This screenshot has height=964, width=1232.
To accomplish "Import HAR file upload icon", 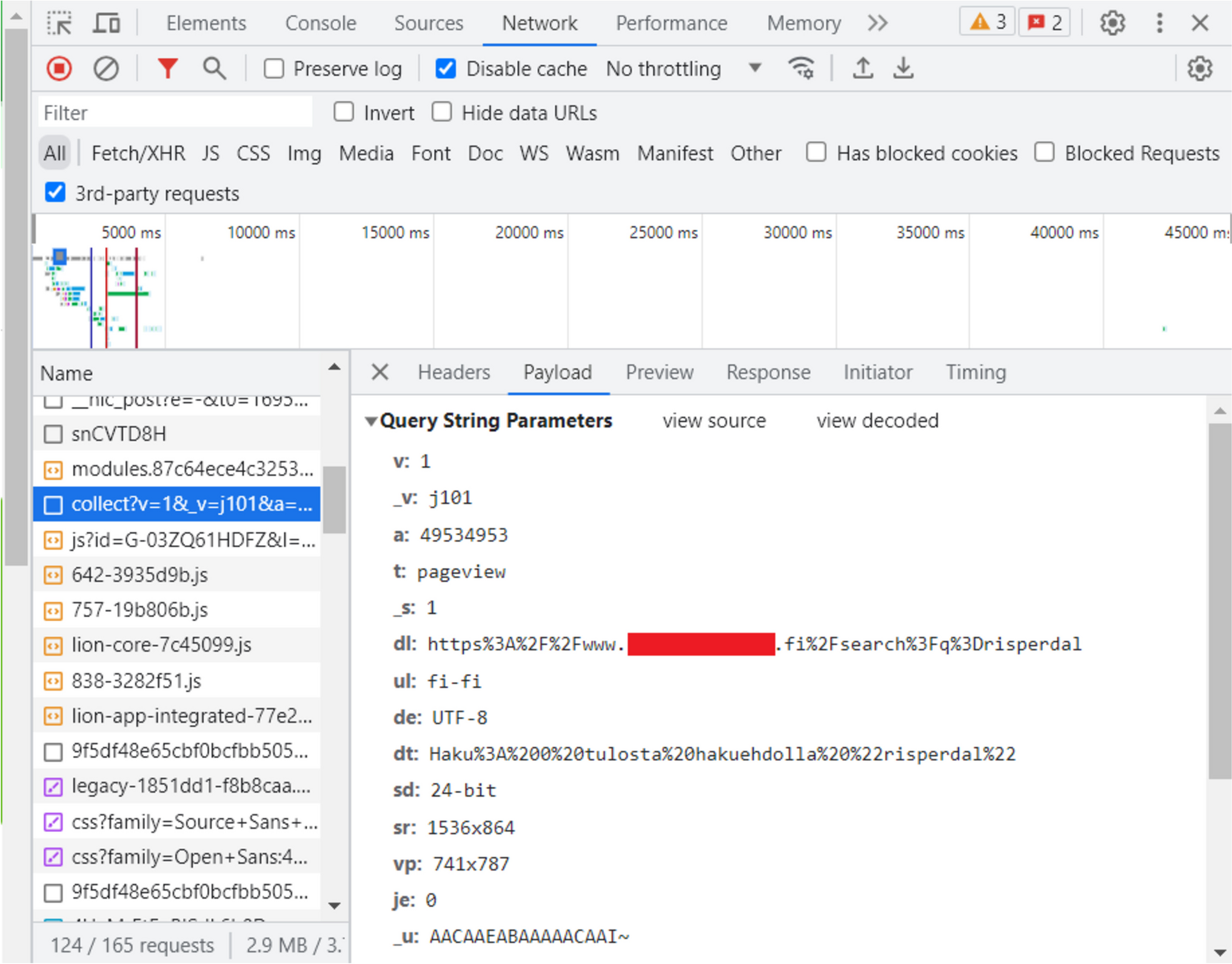I will (x=863, y=68).
